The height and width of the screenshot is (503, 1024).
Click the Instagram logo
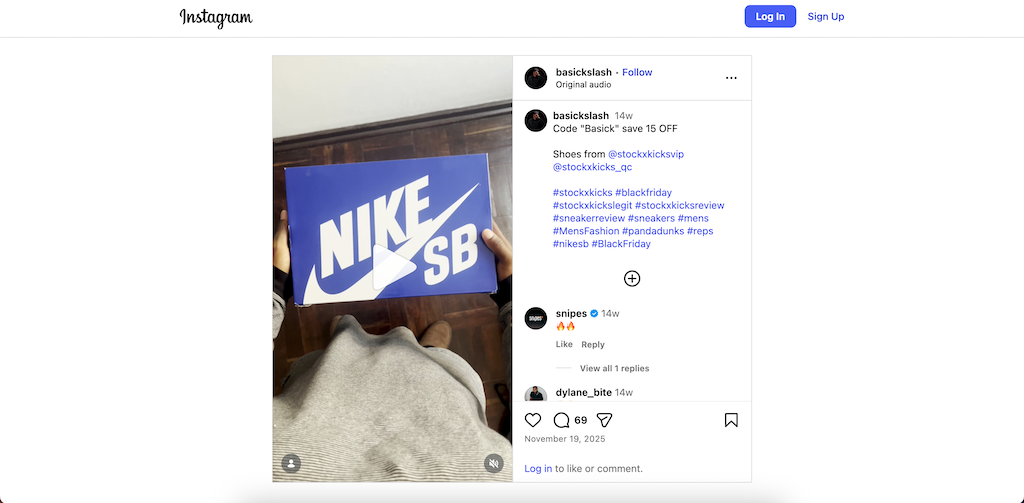pyautogui.click(x=216, y=18)
